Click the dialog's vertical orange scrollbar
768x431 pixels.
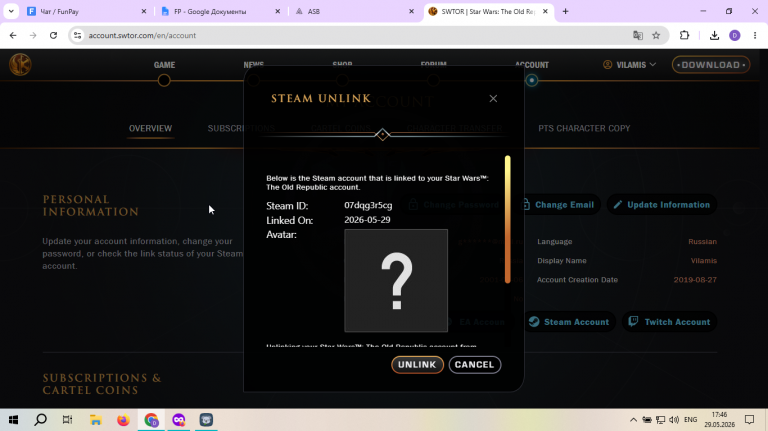click(x=507, y=219)
